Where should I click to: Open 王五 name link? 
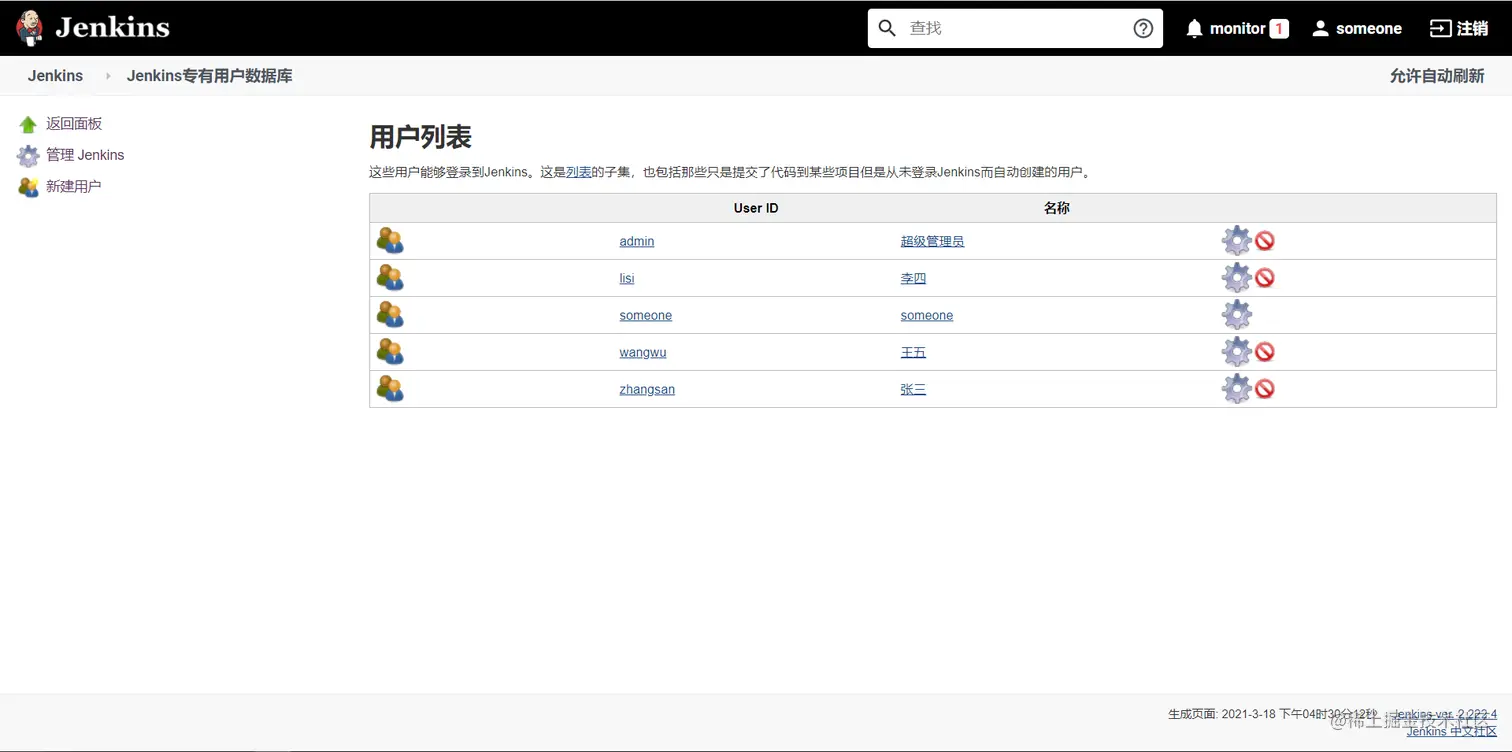click(x=913, y=352)
